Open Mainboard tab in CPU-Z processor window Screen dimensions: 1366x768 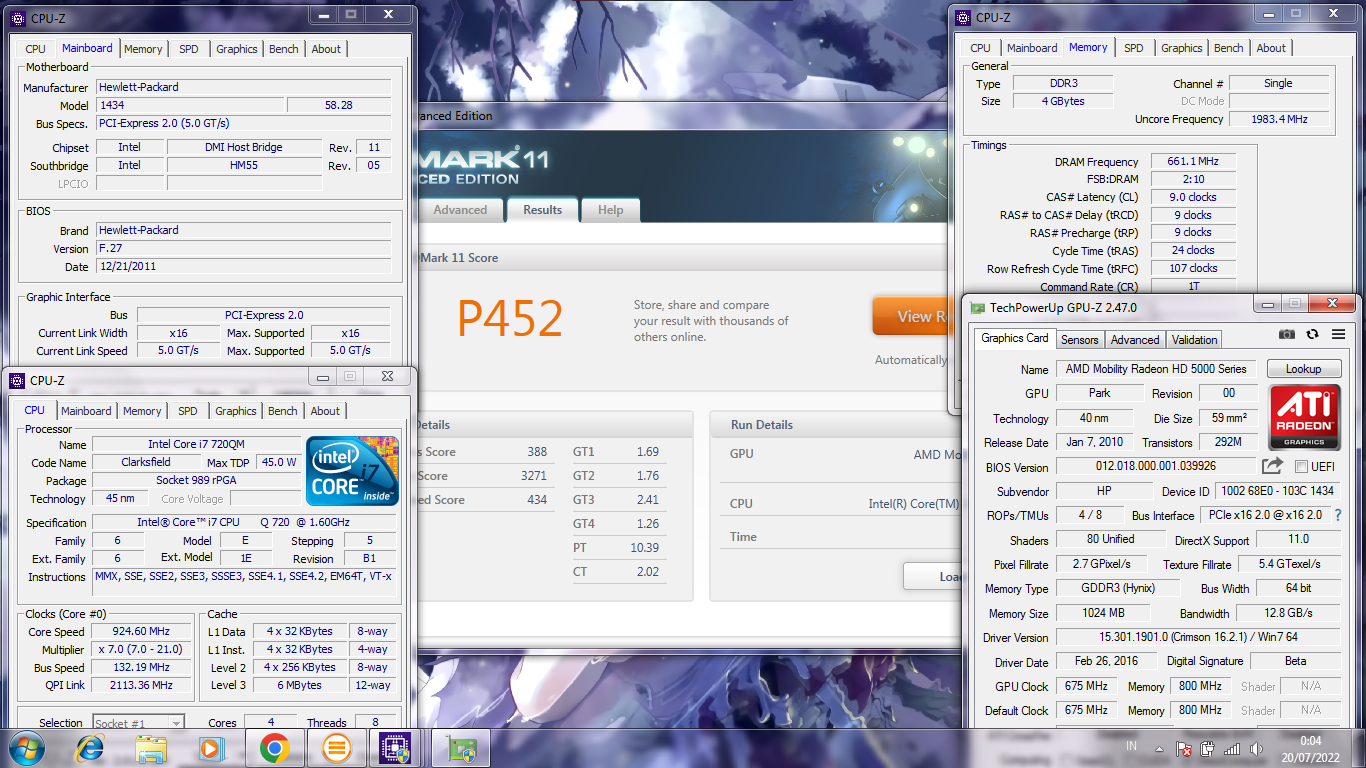[86, 411]
